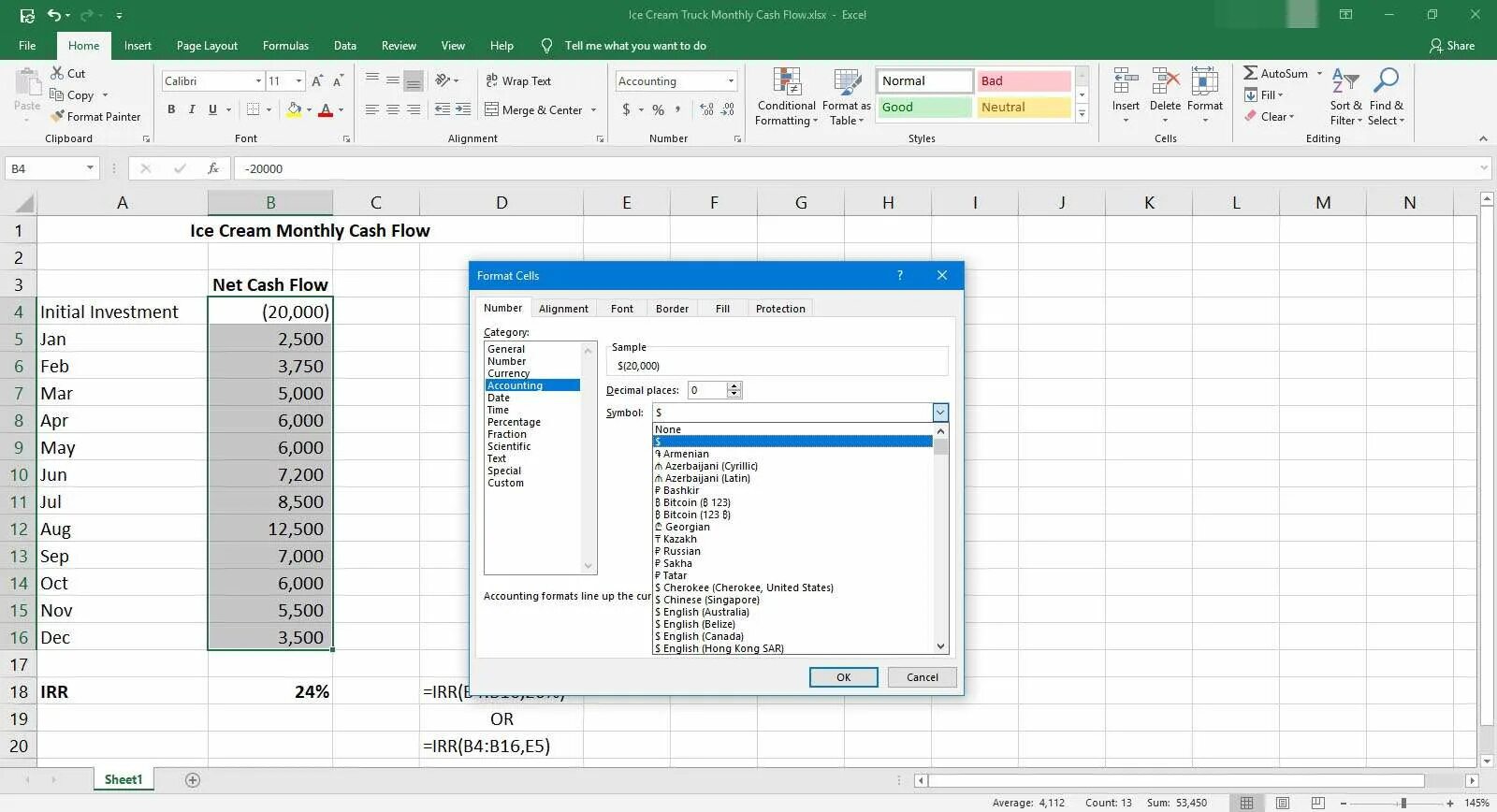The width and height of the screenshot is (1497, 812).
Task: Click the Clear eraser icon
Action: coord(1250,116)
